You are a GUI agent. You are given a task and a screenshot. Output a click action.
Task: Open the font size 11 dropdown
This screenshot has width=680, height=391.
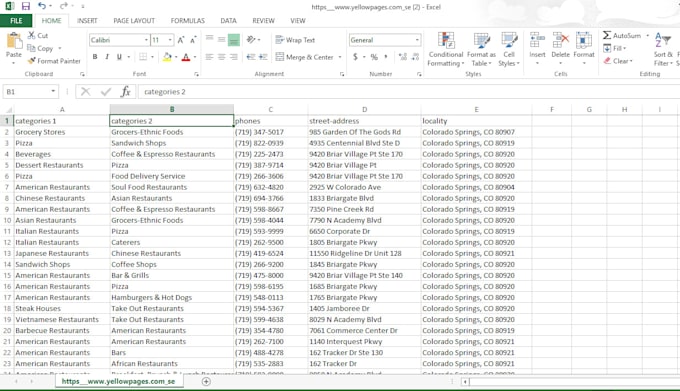click(x=170, y=40)
